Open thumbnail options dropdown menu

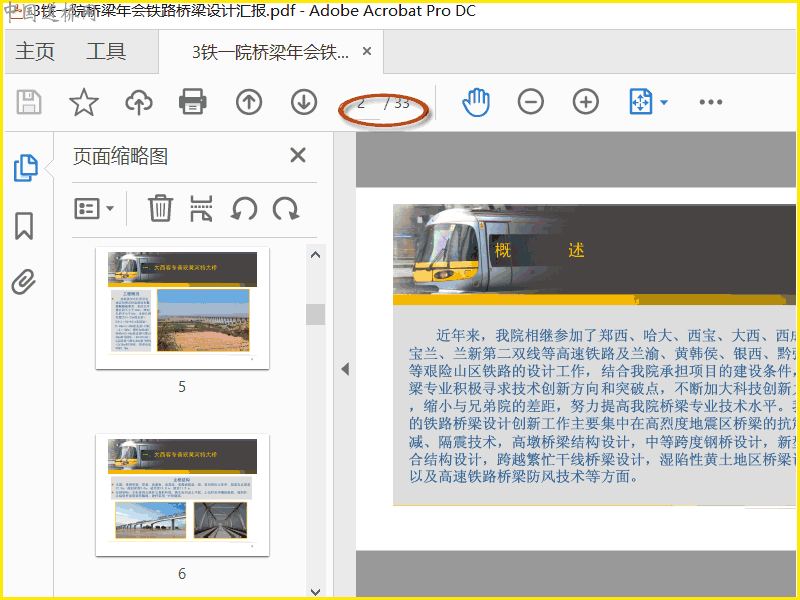pos(94,209)
